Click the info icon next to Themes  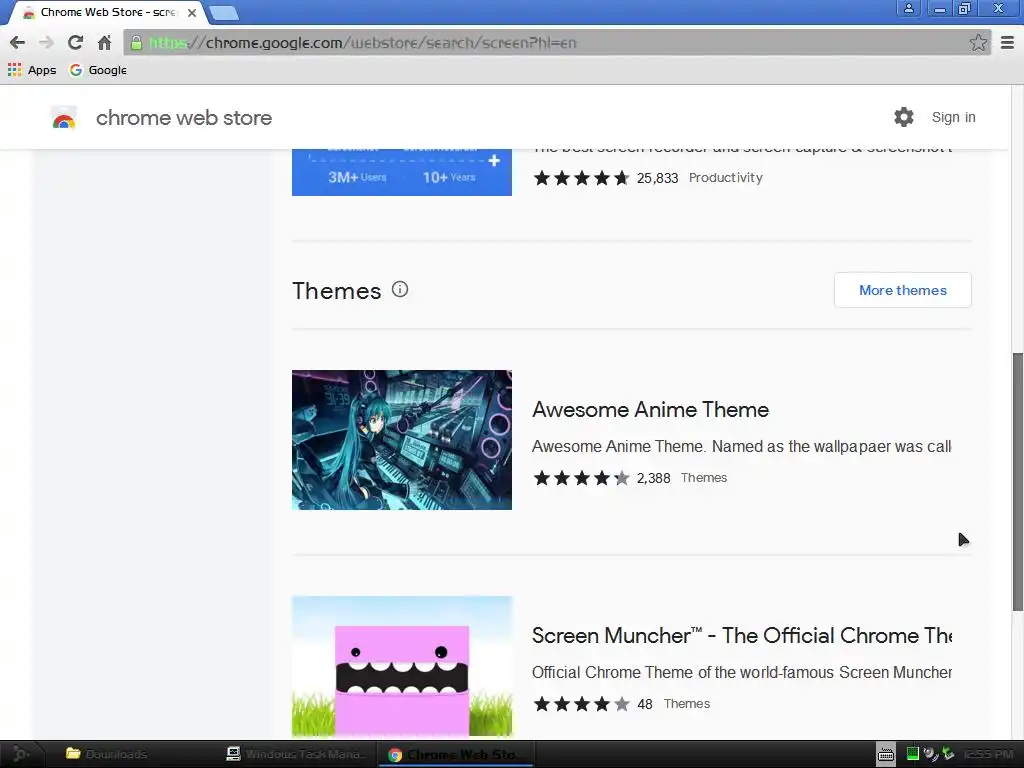click(x=400, y=289)
